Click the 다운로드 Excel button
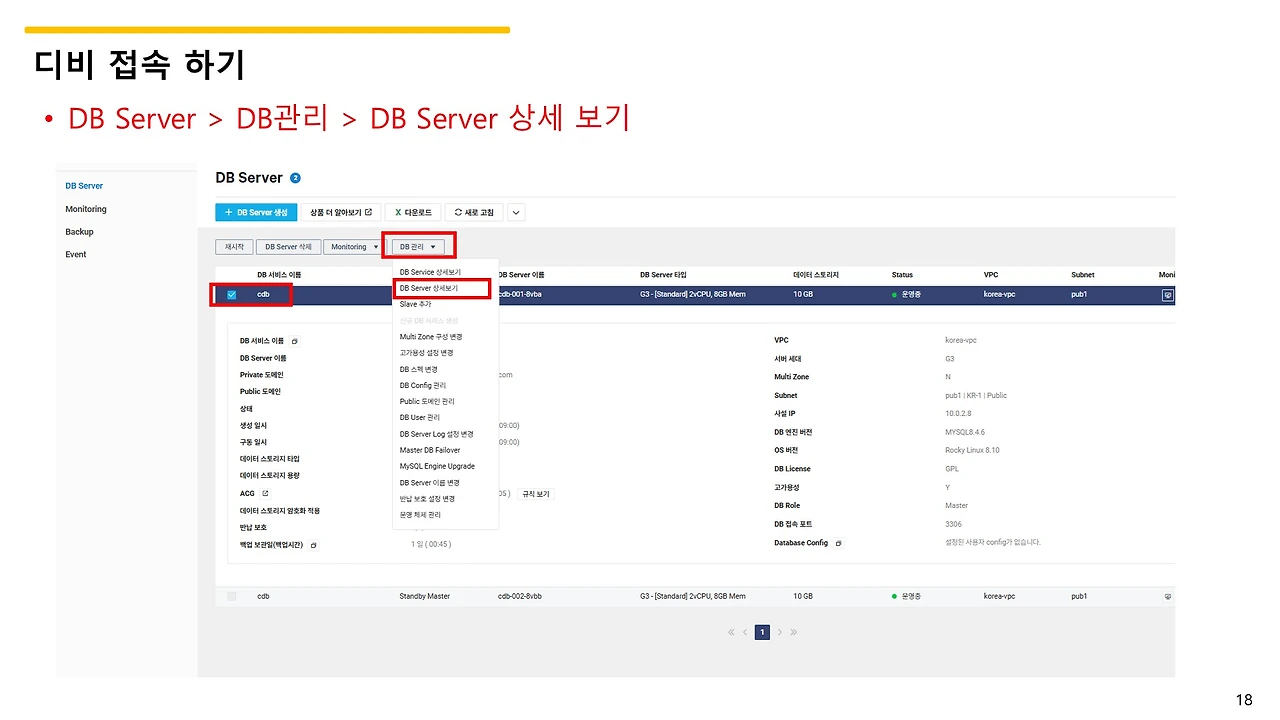The height and width of the screenshot is (720, 1280). click(412, 212)
